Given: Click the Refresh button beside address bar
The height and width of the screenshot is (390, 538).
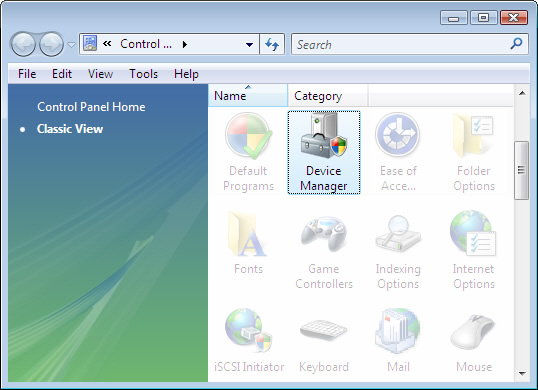Looking at the screenshot, I should pos(272,44).
